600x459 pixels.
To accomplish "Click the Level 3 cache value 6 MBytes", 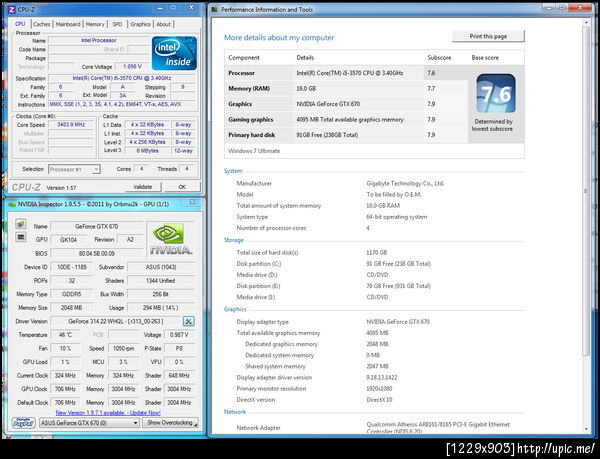I will 147,151.
